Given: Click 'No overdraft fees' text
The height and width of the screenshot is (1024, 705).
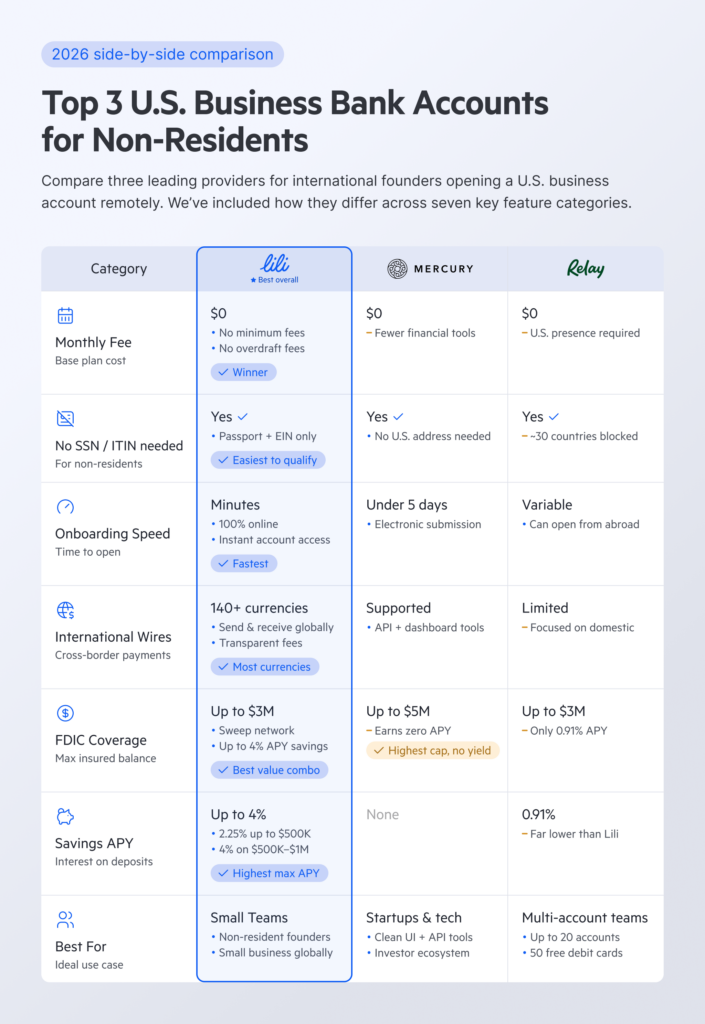Looking at the screenshot, I should [262, 349].
